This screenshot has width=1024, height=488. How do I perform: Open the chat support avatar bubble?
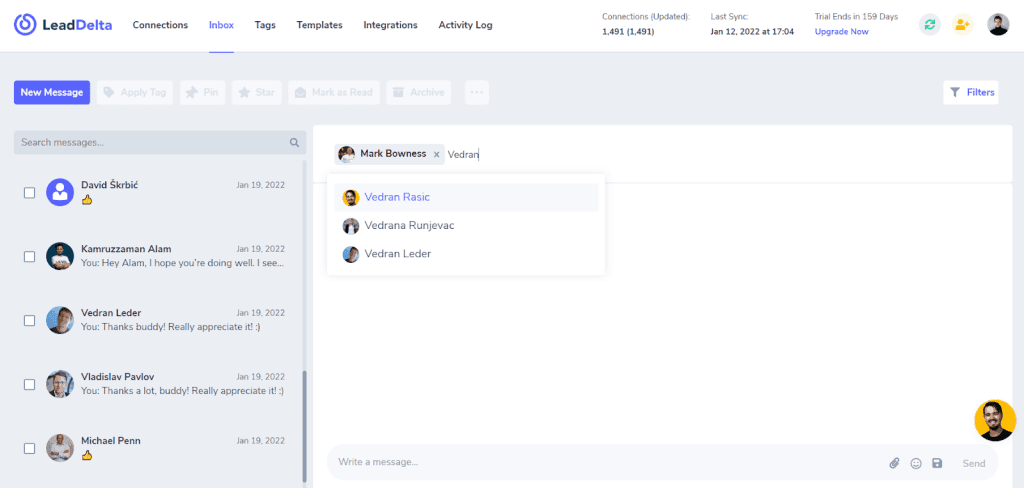pyautogui.click(x=995, y=421)
